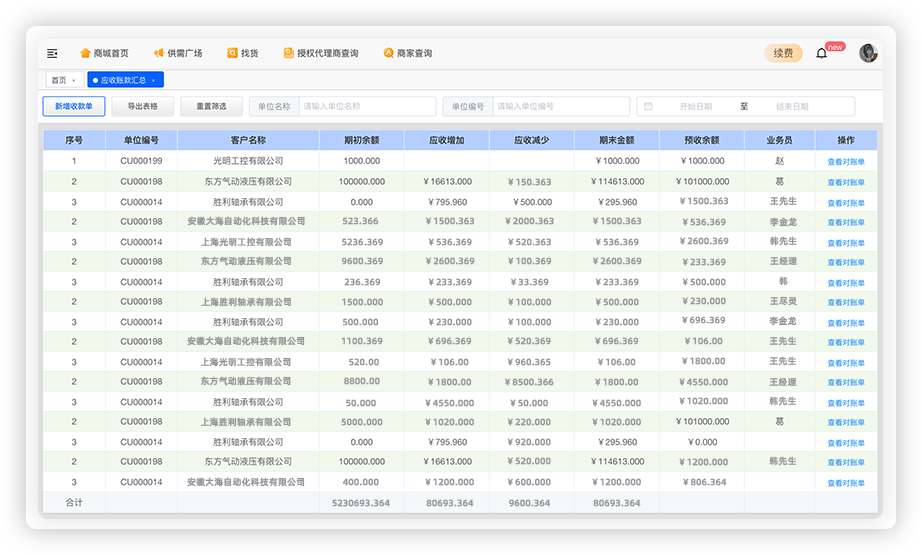Image resolution: width=922 pixels, height=555 pixels.
Task: Close the 首页 tab with its x
Action: coord(74,81)
